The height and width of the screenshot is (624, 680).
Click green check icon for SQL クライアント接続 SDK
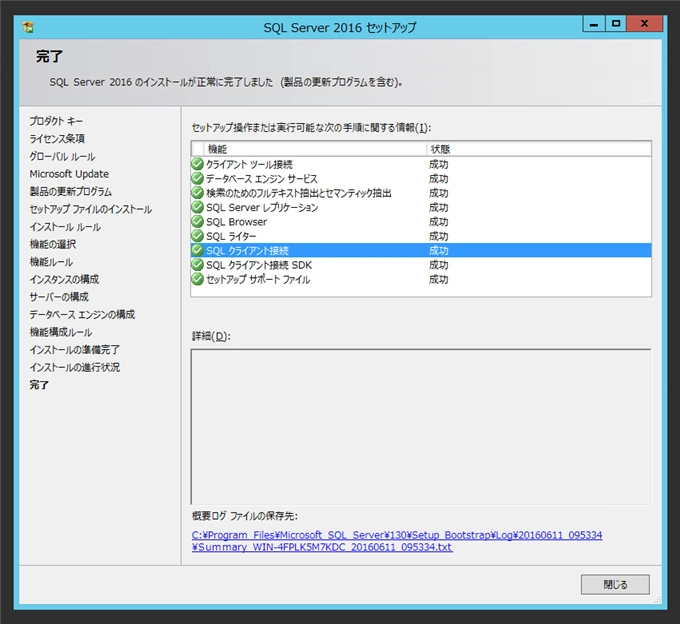197,265
